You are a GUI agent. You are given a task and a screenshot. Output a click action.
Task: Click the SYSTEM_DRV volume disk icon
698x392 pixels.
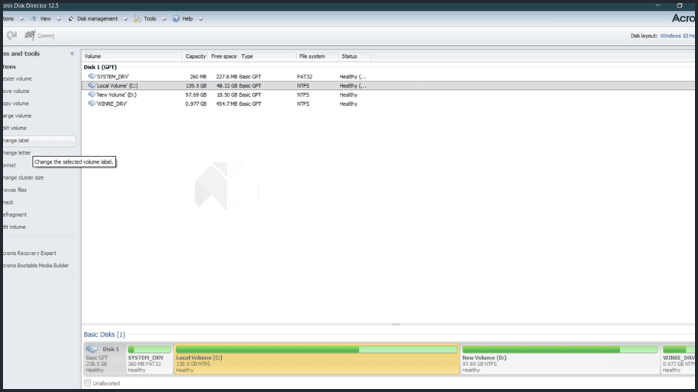[x=92, y=76]
